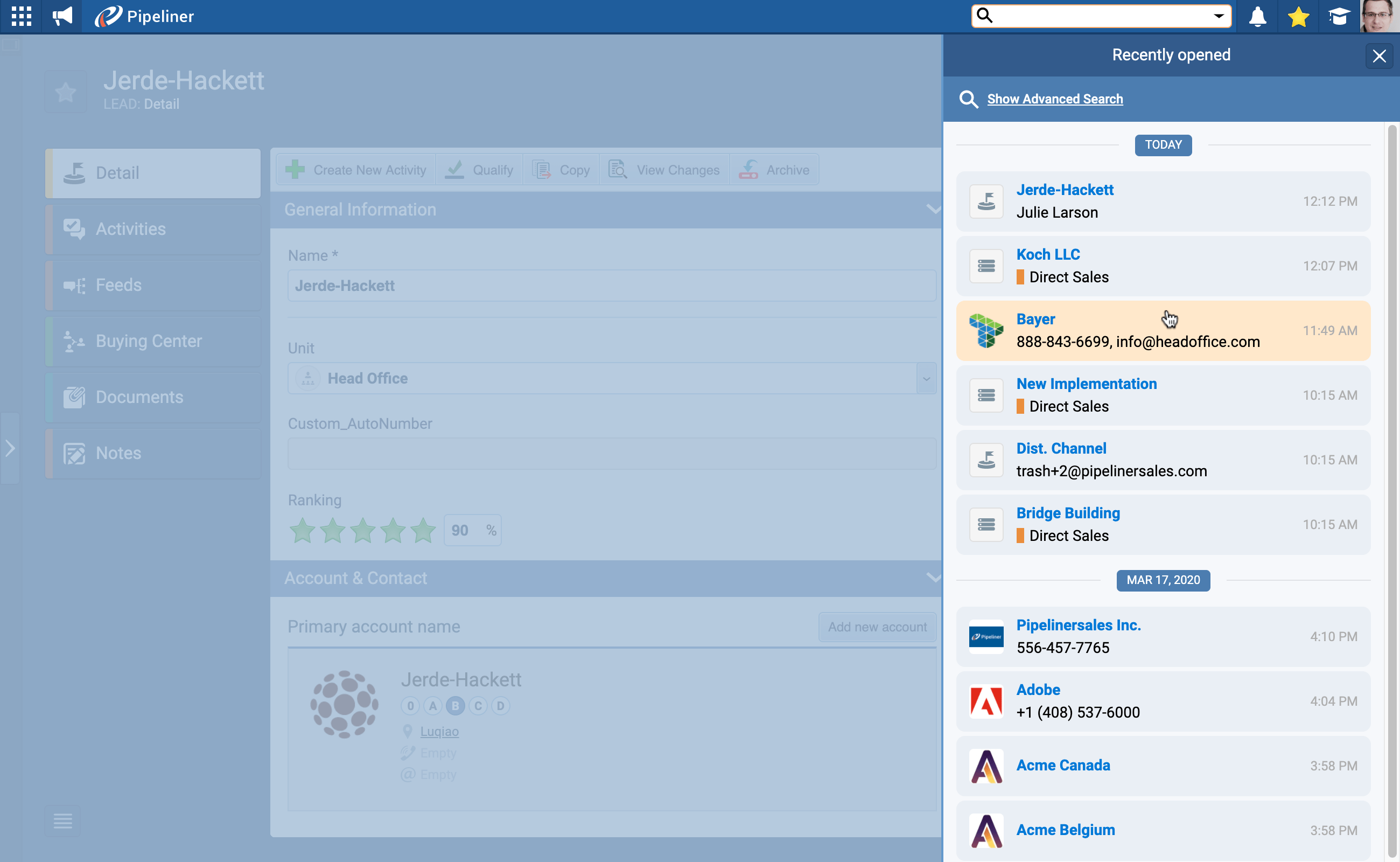Screen dimensions: 1400x862
Task: Click the fifth ranking star
Action: coord(423,530)
